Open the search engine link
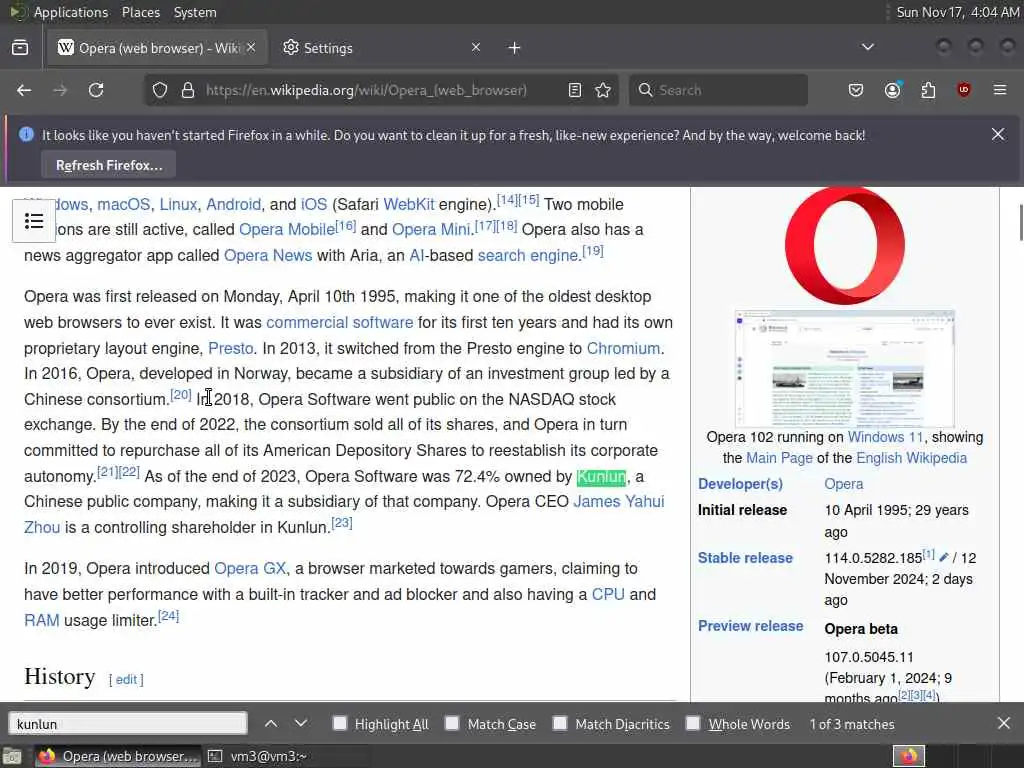The image size is (1024, 768). pos(528,255)
